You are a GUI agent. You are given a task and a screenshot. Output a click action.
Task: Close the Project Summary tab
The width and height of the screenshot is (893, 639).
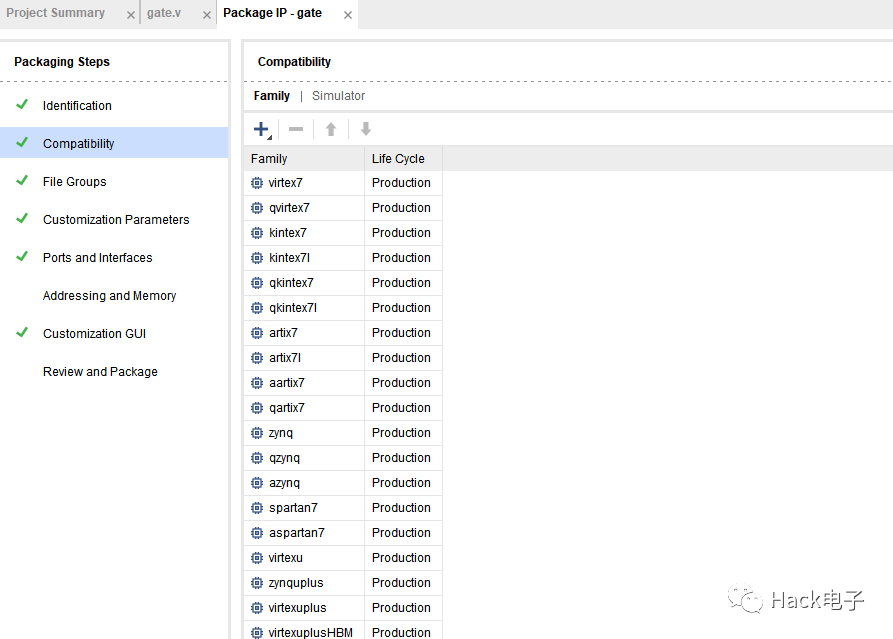(130, 15)
